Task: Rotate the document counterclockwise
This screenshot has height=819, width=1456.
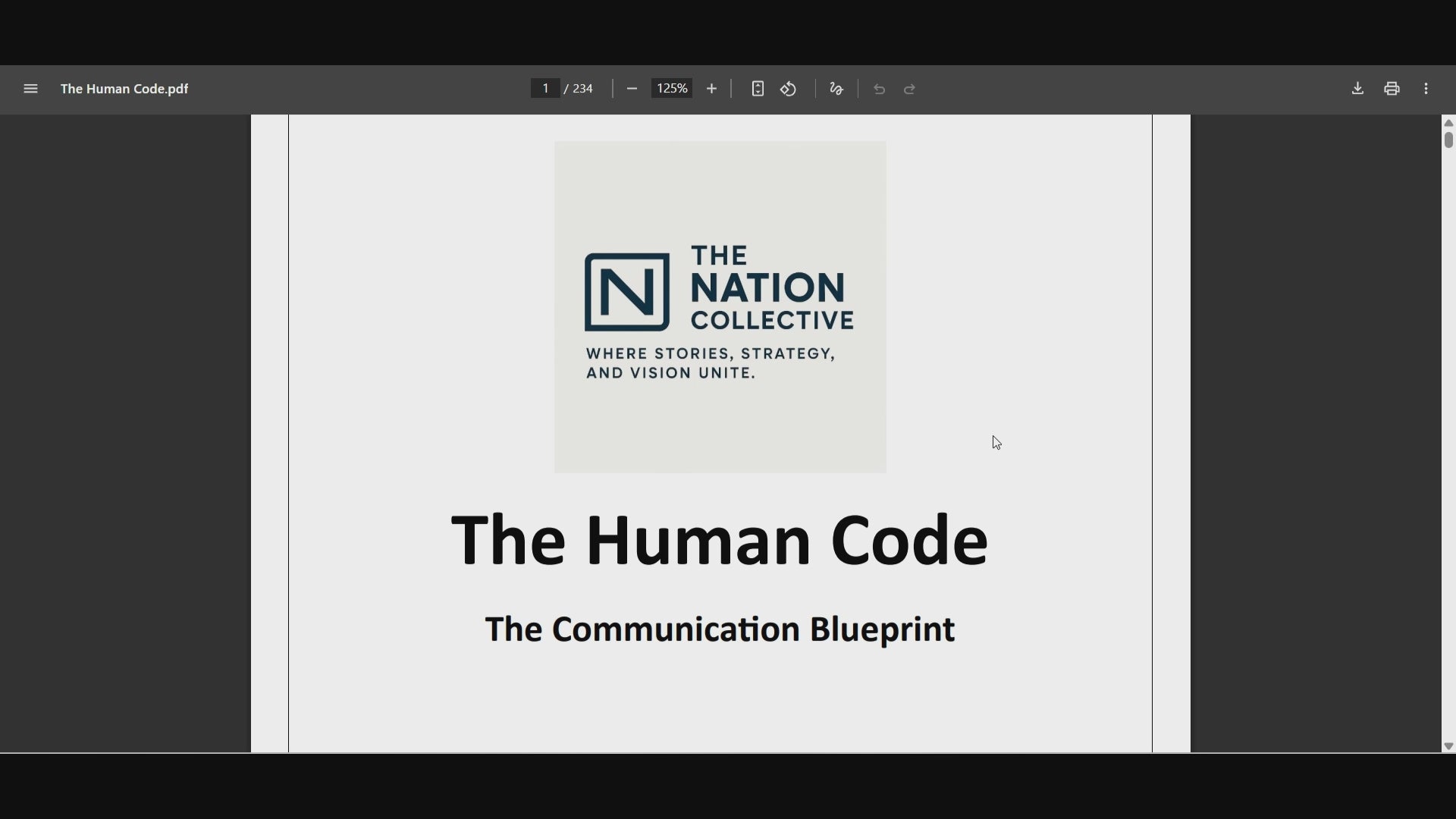Action: [x=789, y=89]
